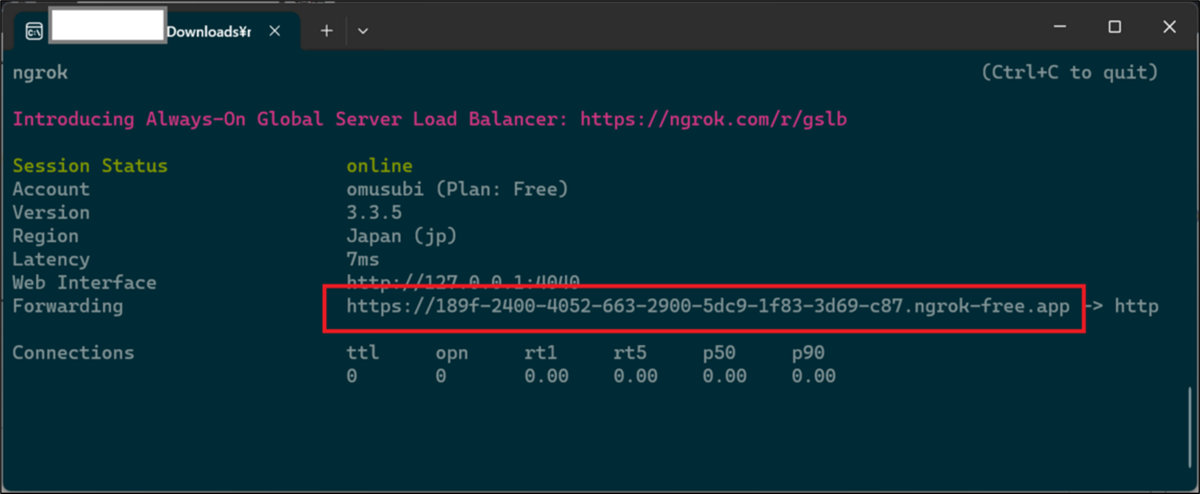
Task: Click the 'Session Status' label
Action: point(90,166)
